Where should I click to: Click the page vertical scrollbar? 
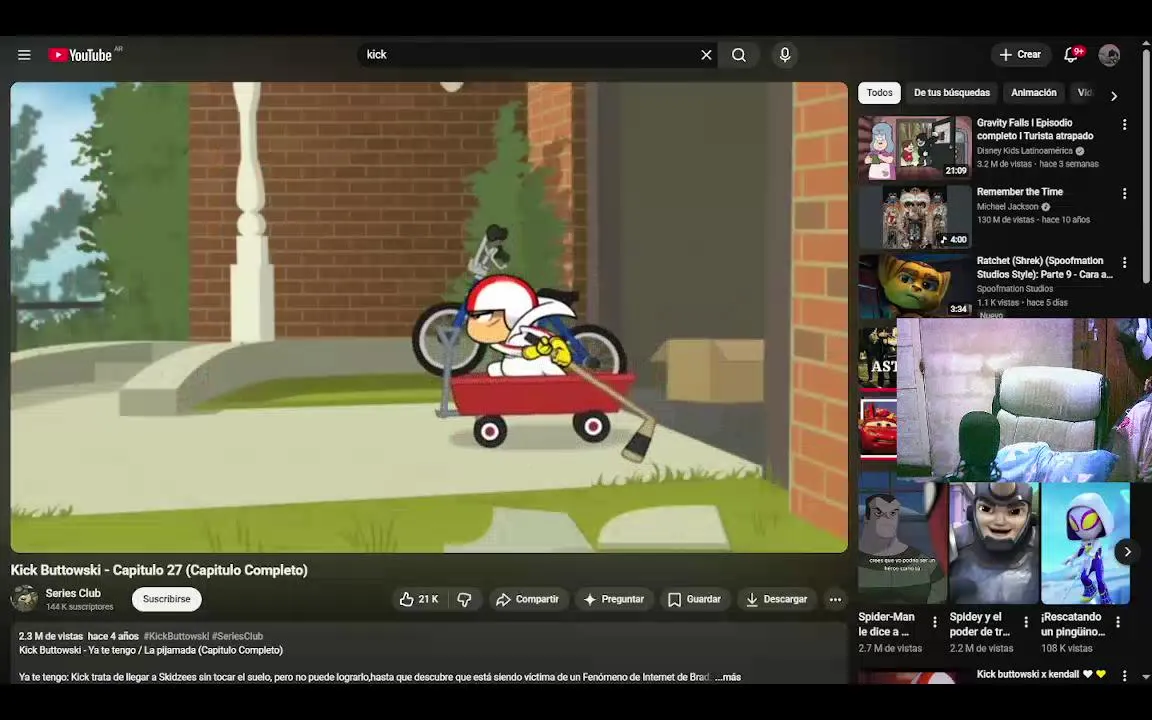point(1146,166)
